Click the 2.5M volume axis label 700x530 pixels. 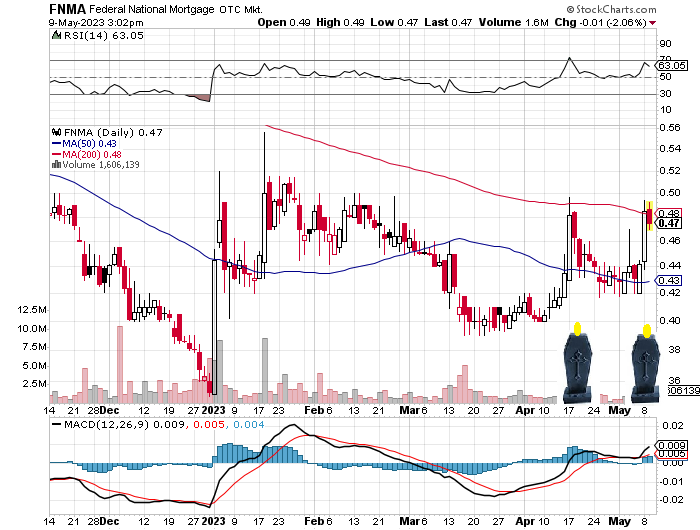coord(35,384)
